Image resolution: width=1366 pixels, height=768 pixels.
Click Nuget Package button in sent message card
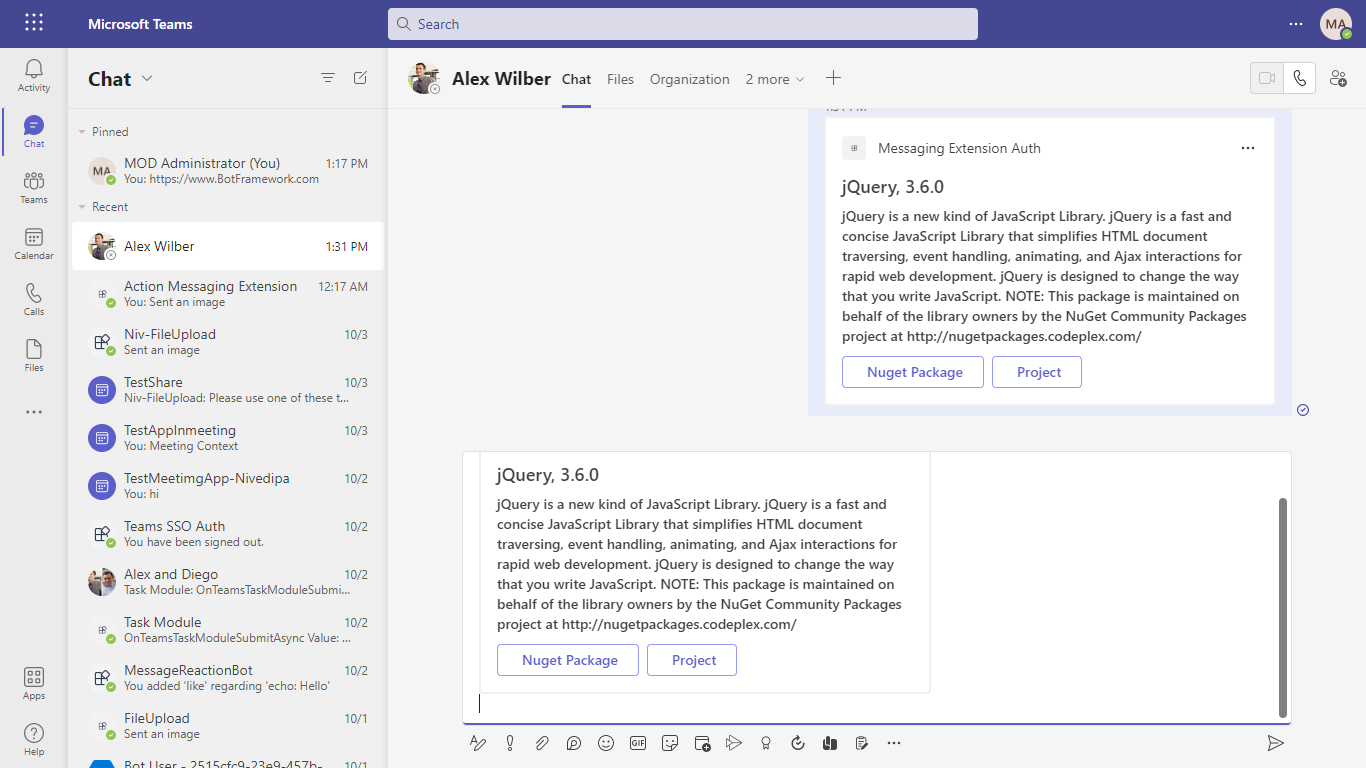(x=913, y=372)
